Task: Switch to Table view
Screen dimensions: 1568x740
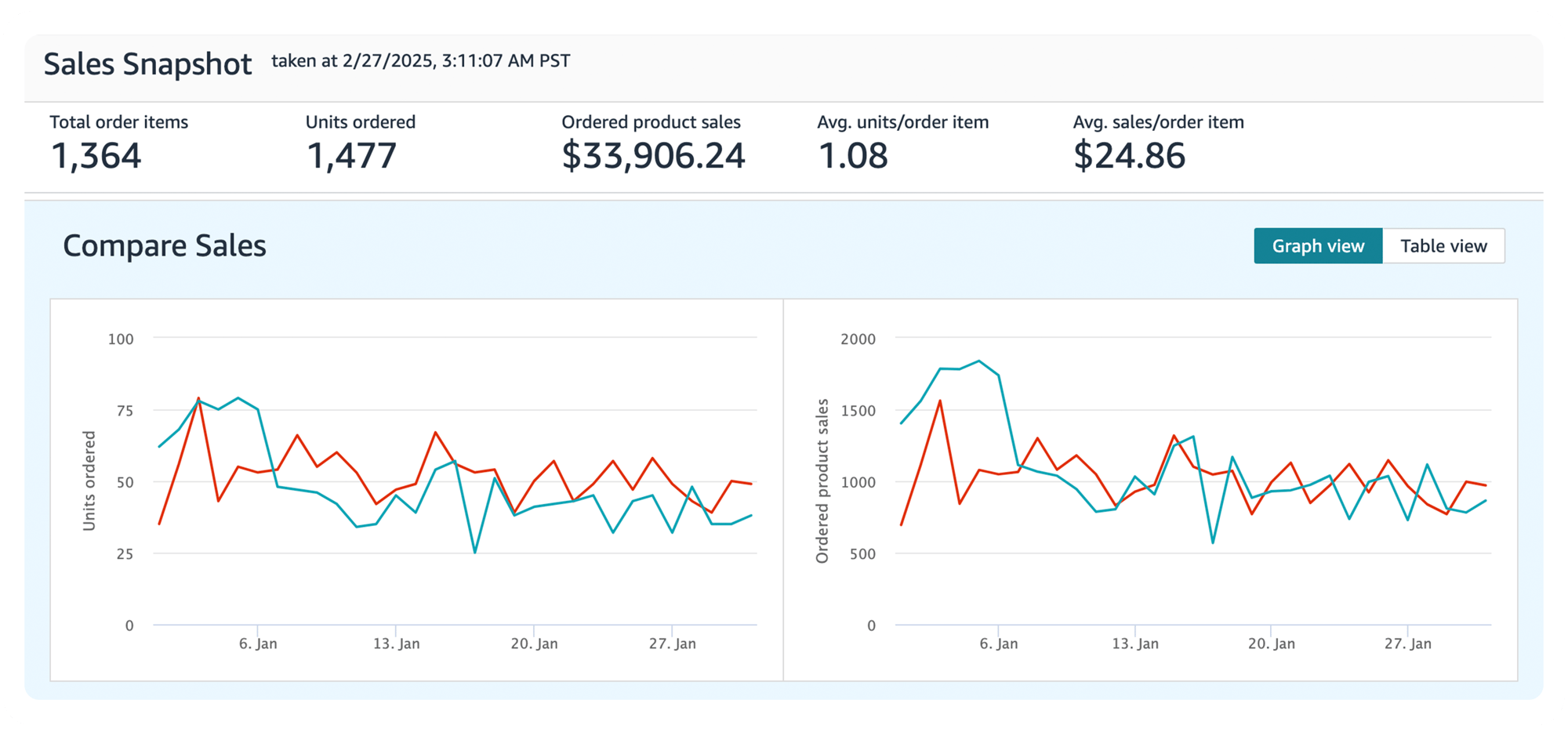Action: [1443, 246]
